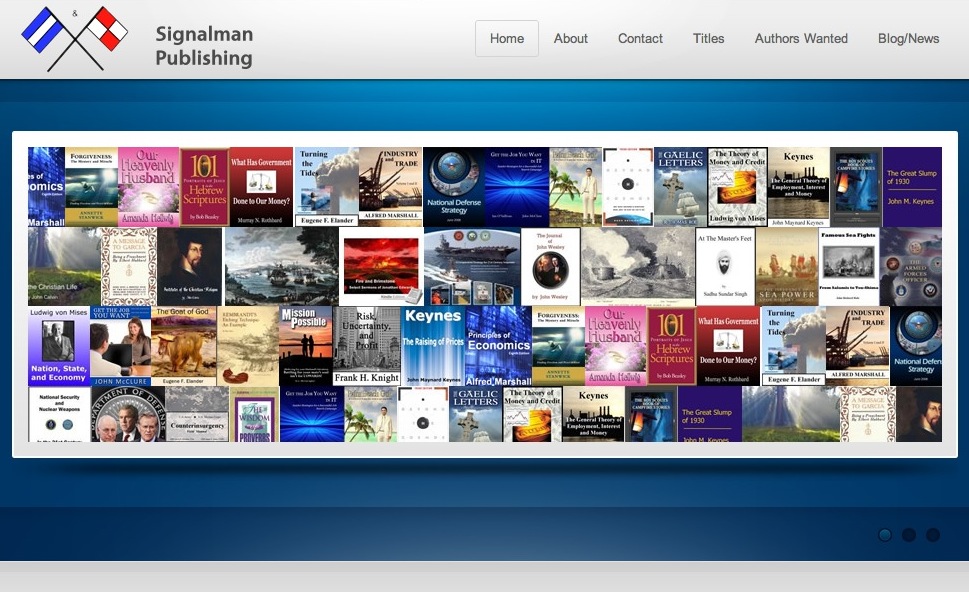
Task: Open the Fire and Brimstone cover
Action: click(x=381, y=266)
